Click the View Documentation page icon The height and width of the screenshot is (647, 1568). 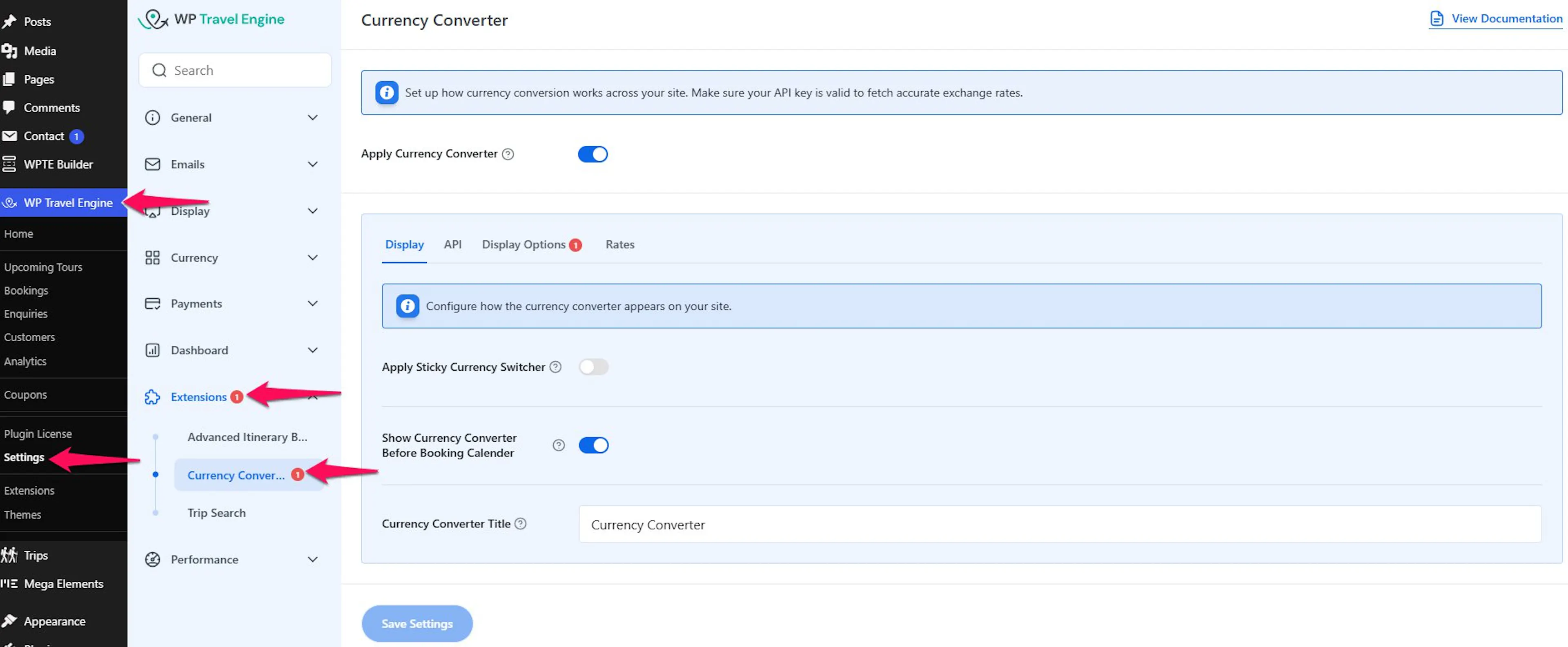[x=1437, y=19]
